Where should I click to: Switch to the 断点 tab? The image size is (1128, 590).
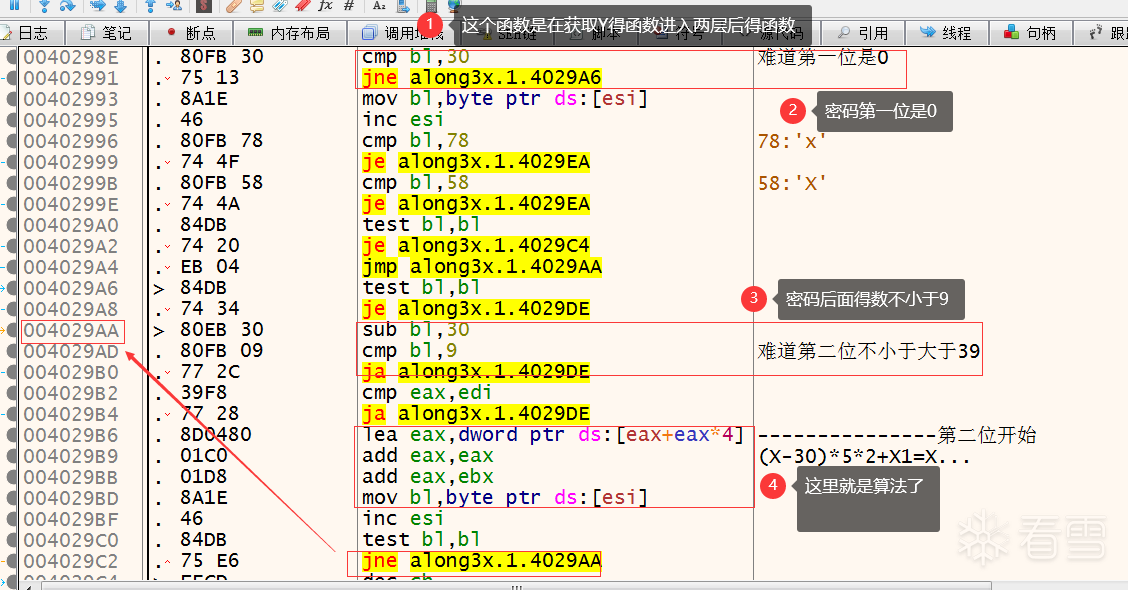click(191, 33)
